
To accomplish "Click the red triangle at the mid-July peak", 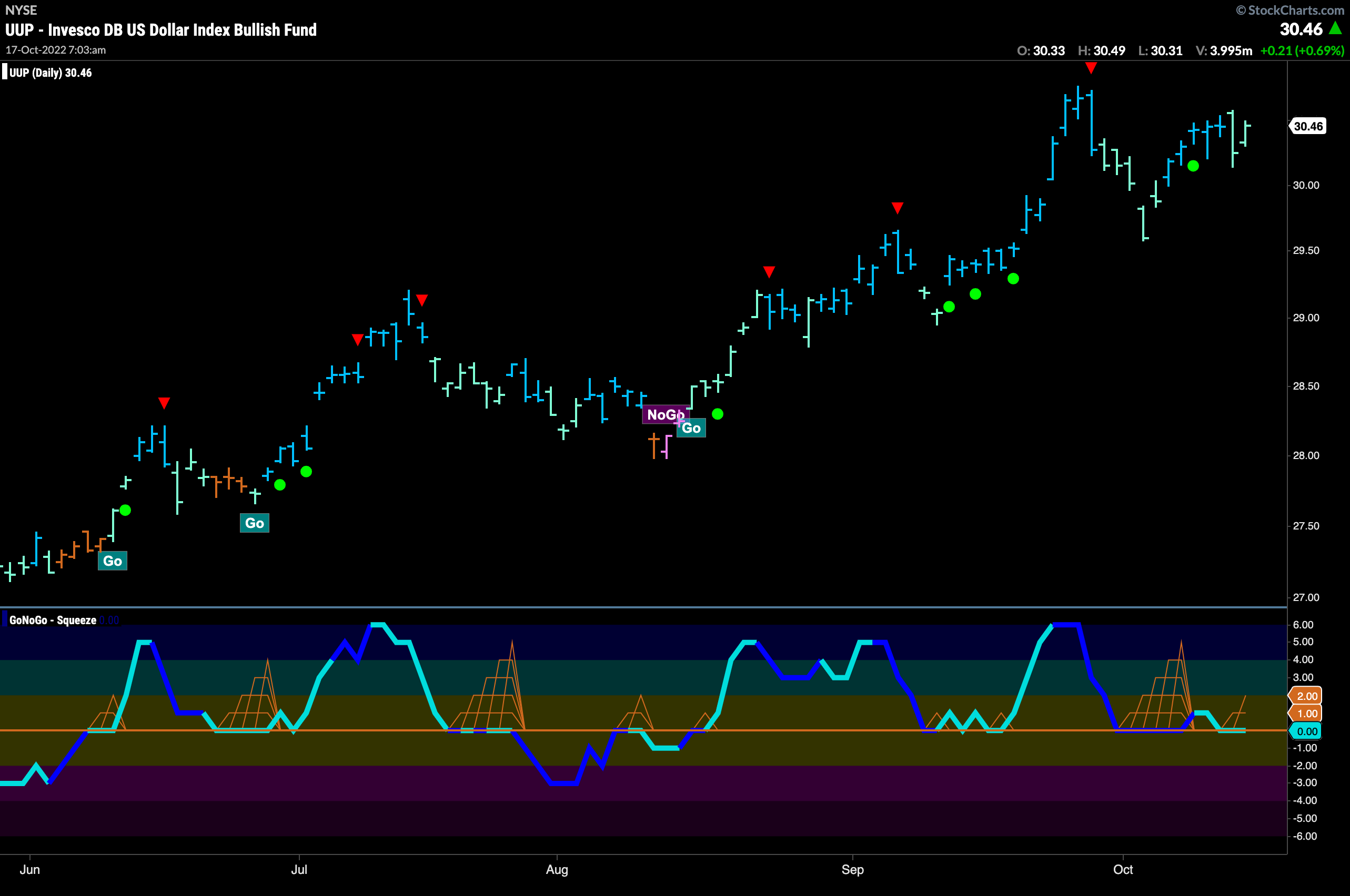I will (422, 300).
